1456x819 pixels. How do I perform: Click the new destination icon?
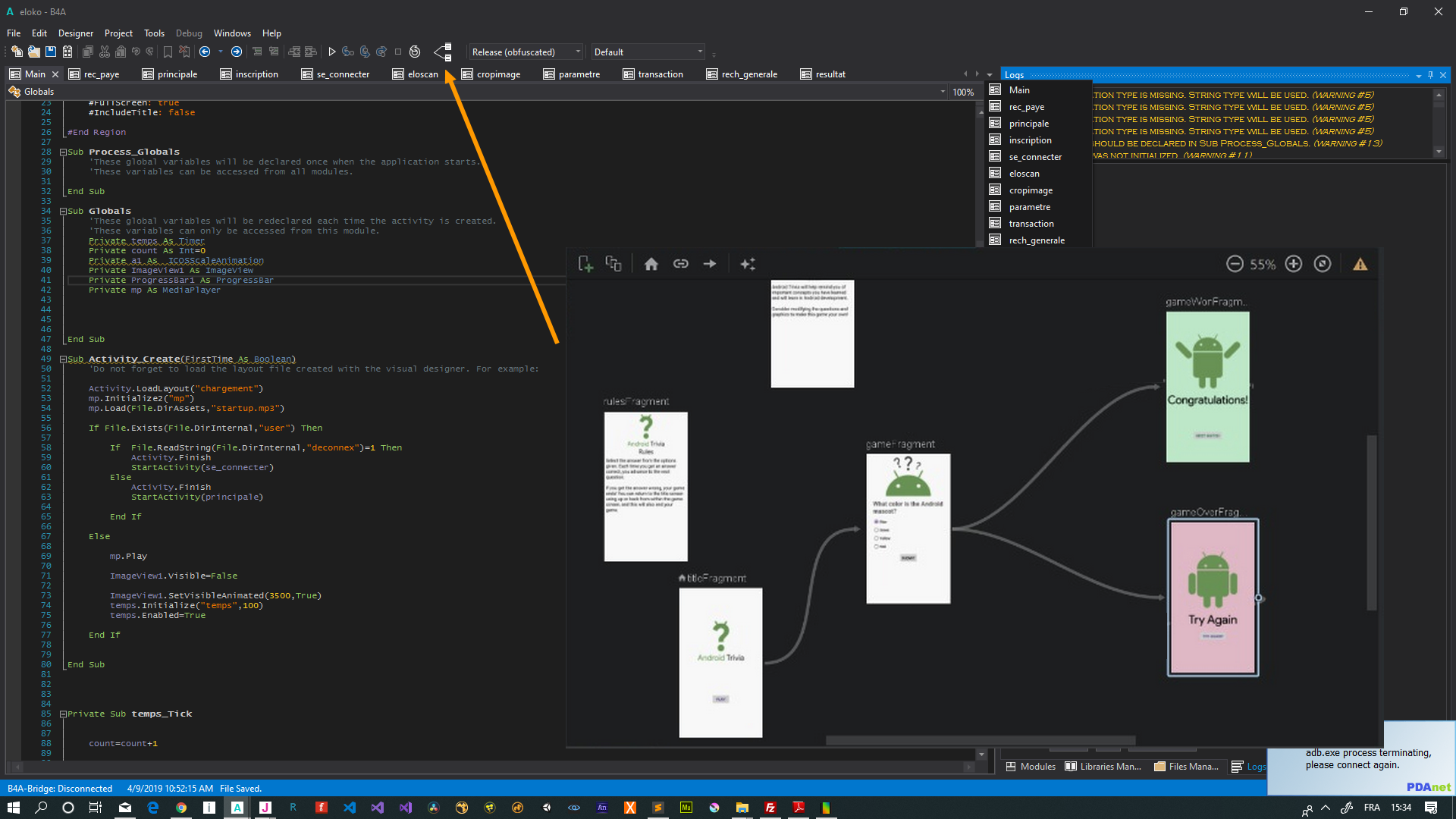(585, 264)
